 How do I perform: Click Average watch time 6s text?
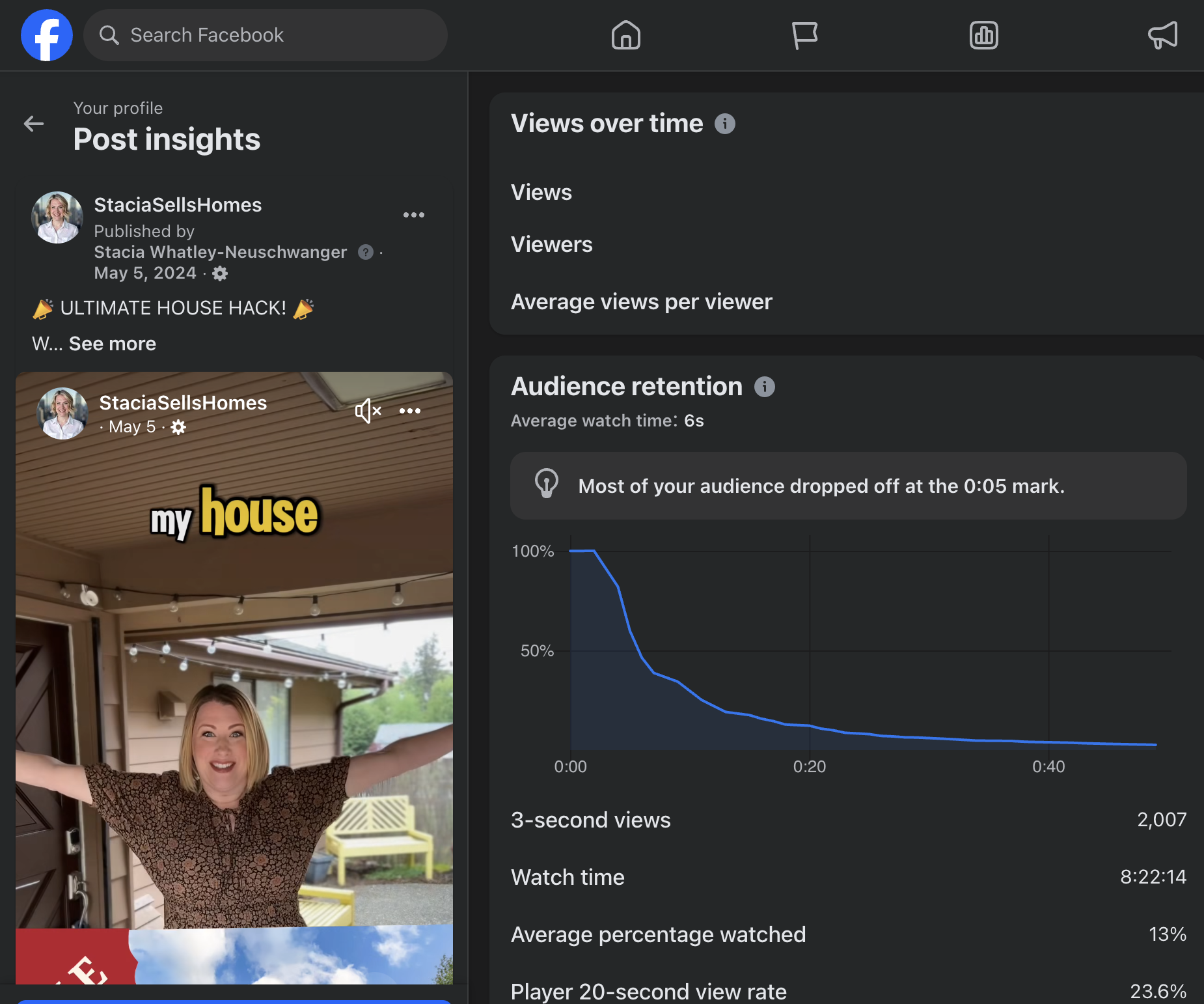click(607, 421)
